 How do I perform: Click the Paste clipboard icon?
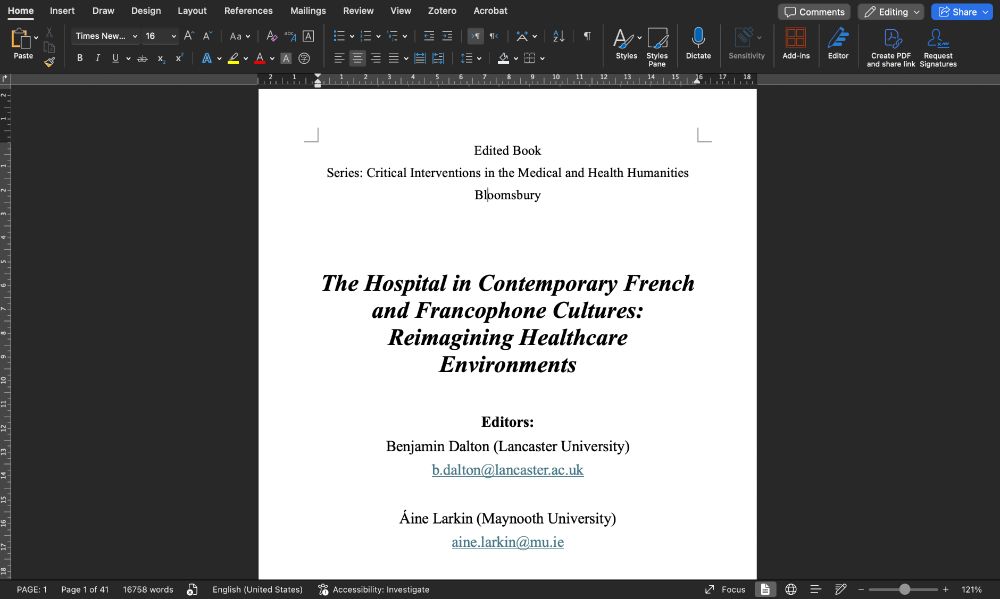[20, 40]
